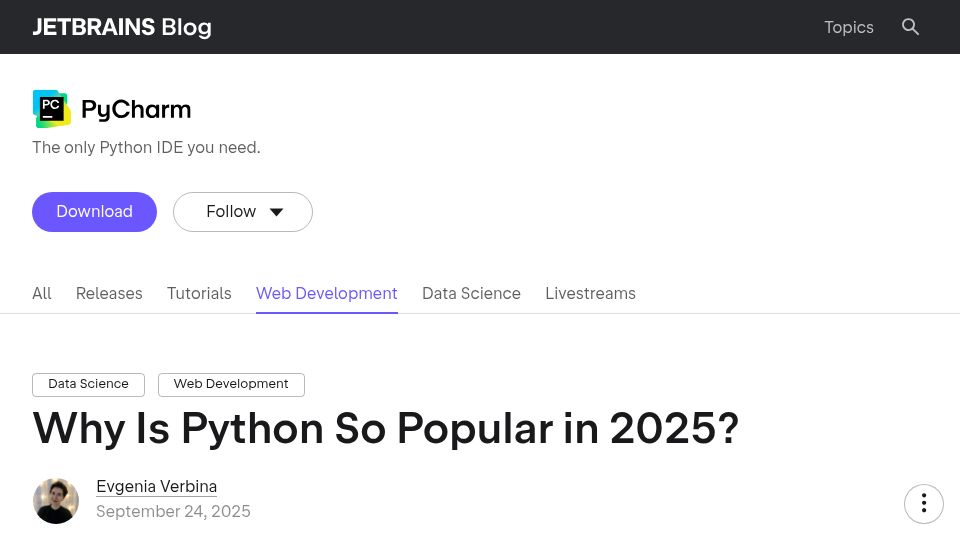Viewport: 960px width, 540px height.
Task: Click the Download button
Action: (x=94, y=212)
